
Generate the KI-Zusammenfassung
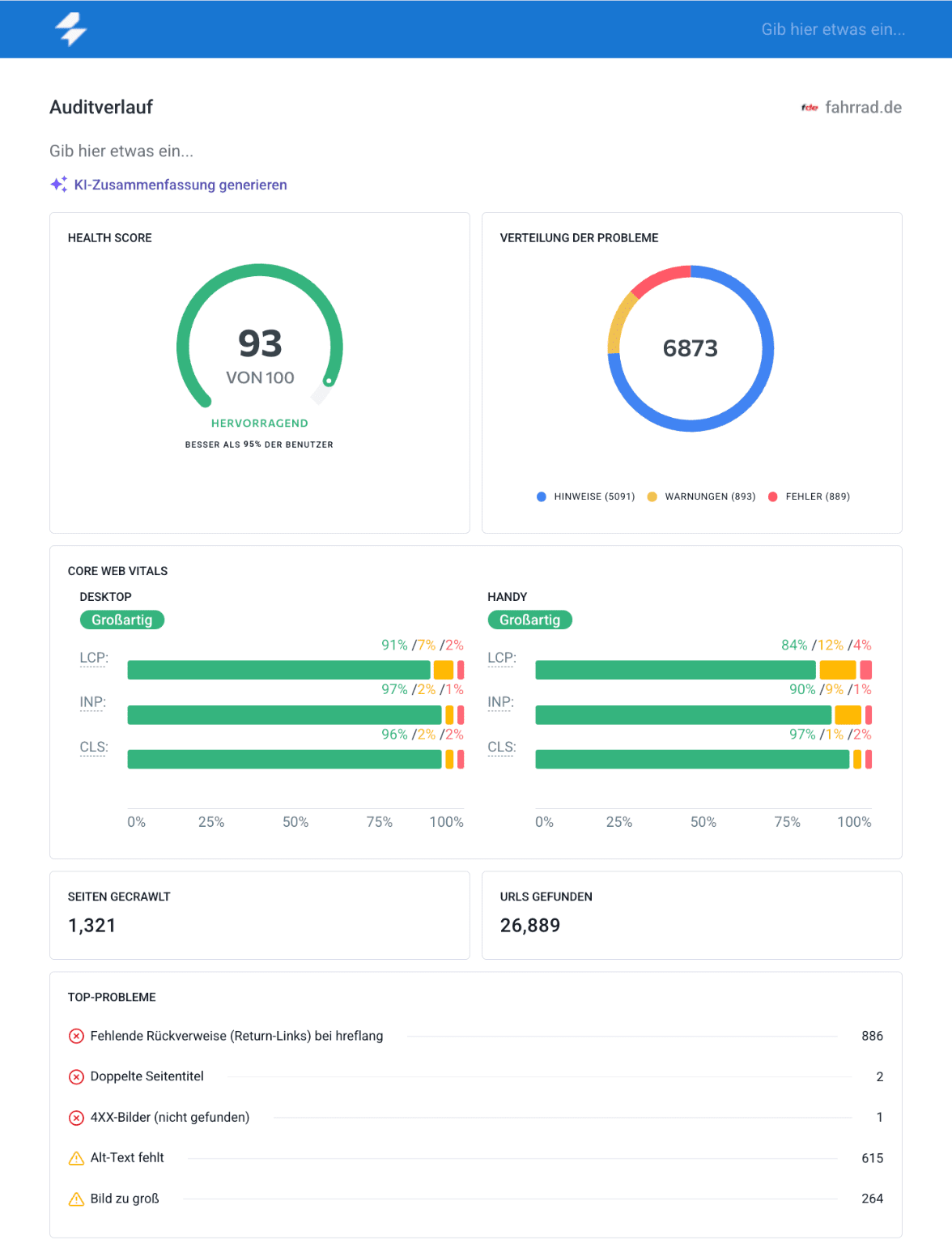click(x=181, y=185)
